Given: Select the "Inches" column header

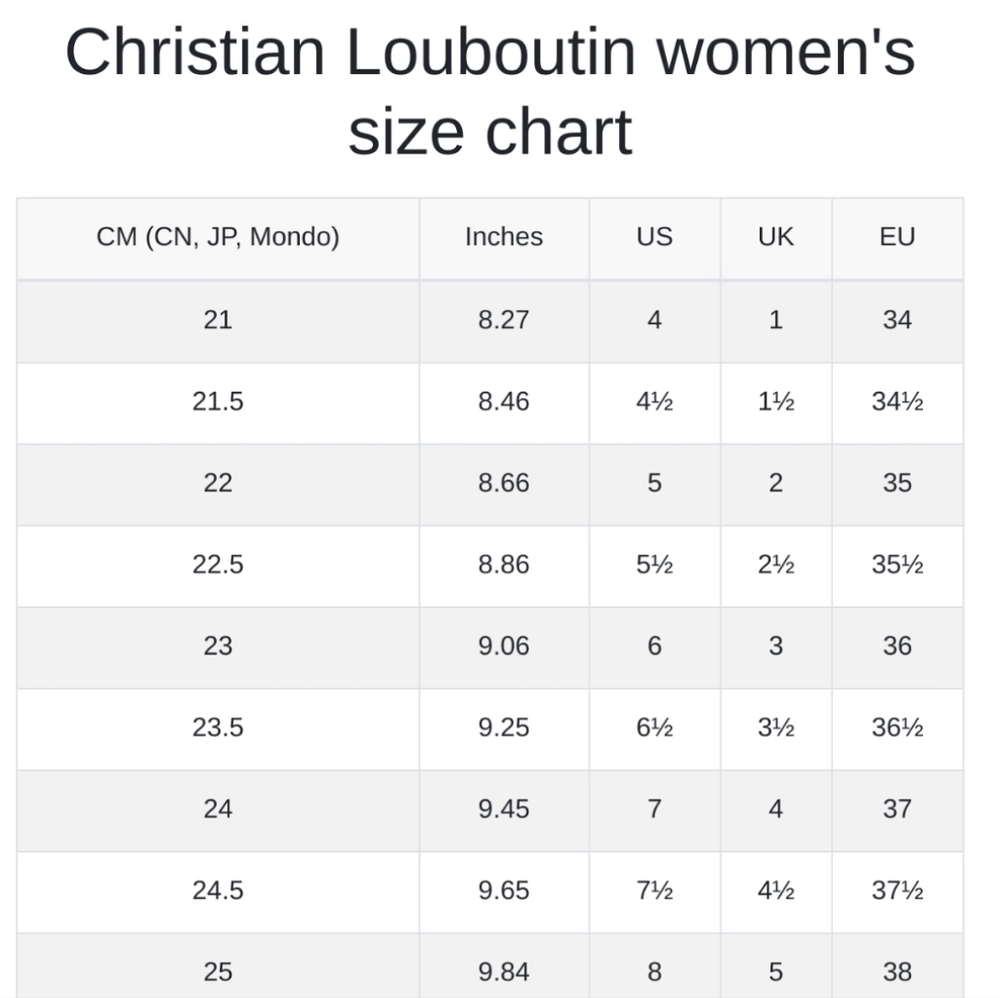Looking at the screenshot, I should pos(504,237).
